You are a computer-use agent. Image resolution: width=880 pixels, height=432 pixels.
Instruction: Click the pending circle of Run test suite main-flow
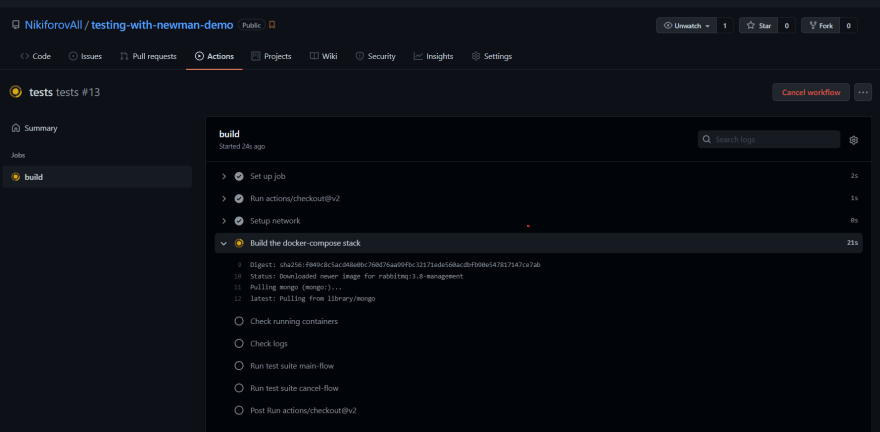(x=239, y=366)
